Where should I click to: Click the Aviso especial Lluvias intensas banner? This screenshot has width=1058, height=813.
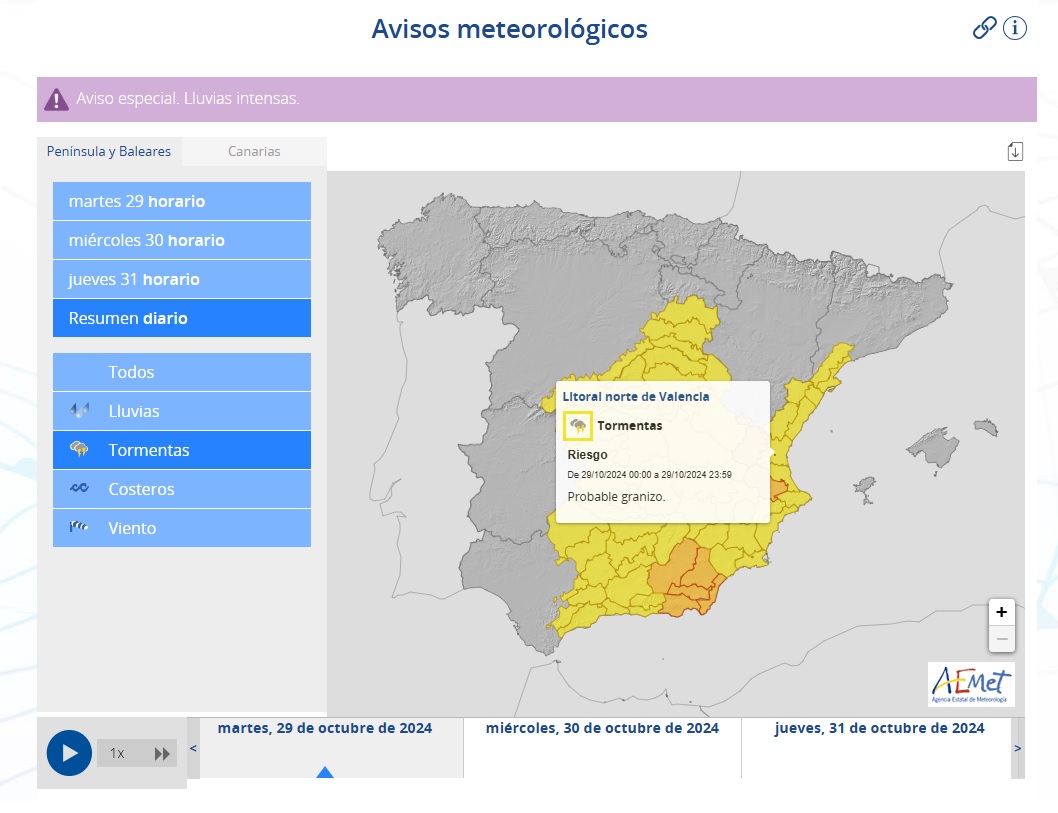tap(536, 99)
